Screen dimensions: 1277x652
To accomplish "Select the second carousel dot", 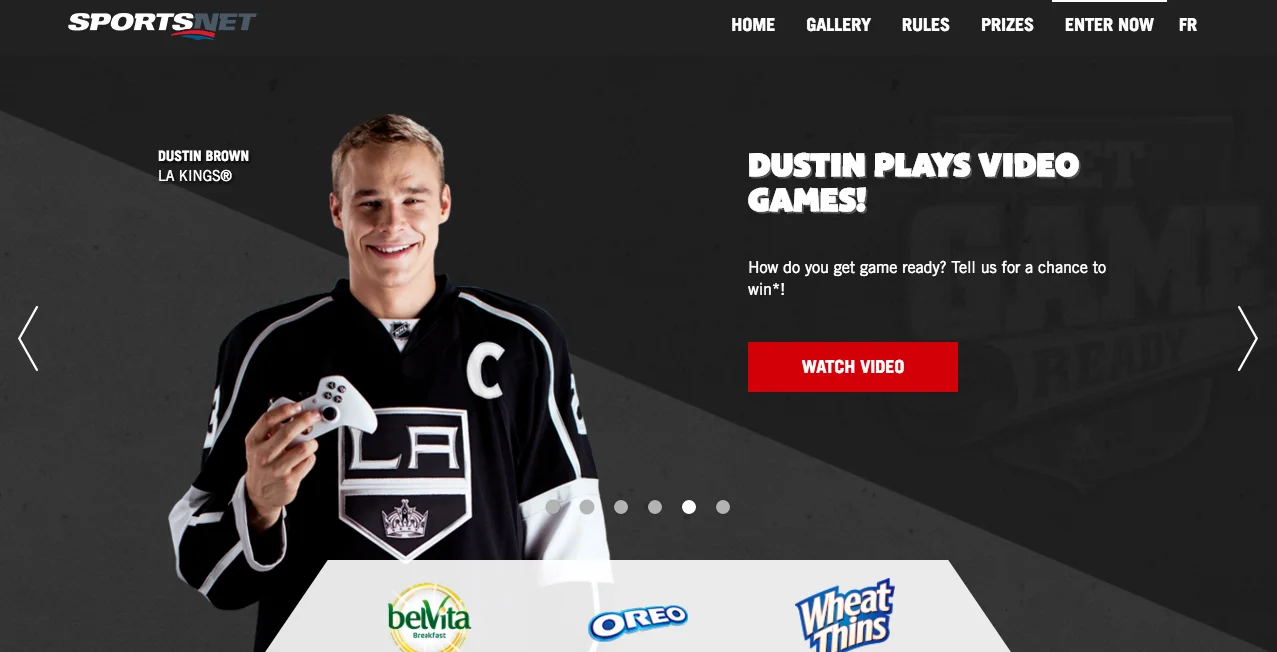I will pos(587,507).
